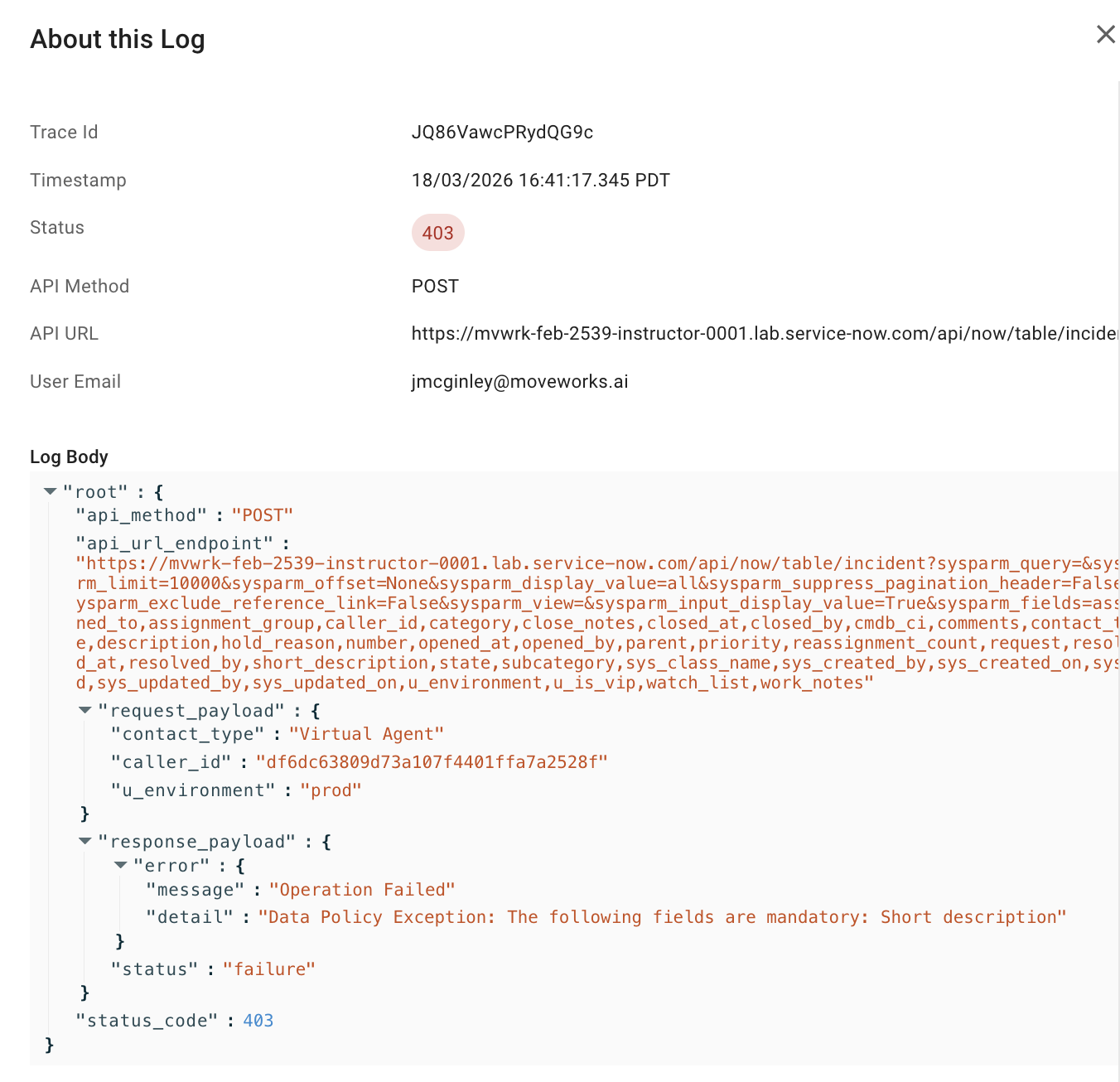Screen dimensions: 1120x1082
Task: Click the POST value beside API Method
Action: tap(435, 287)
